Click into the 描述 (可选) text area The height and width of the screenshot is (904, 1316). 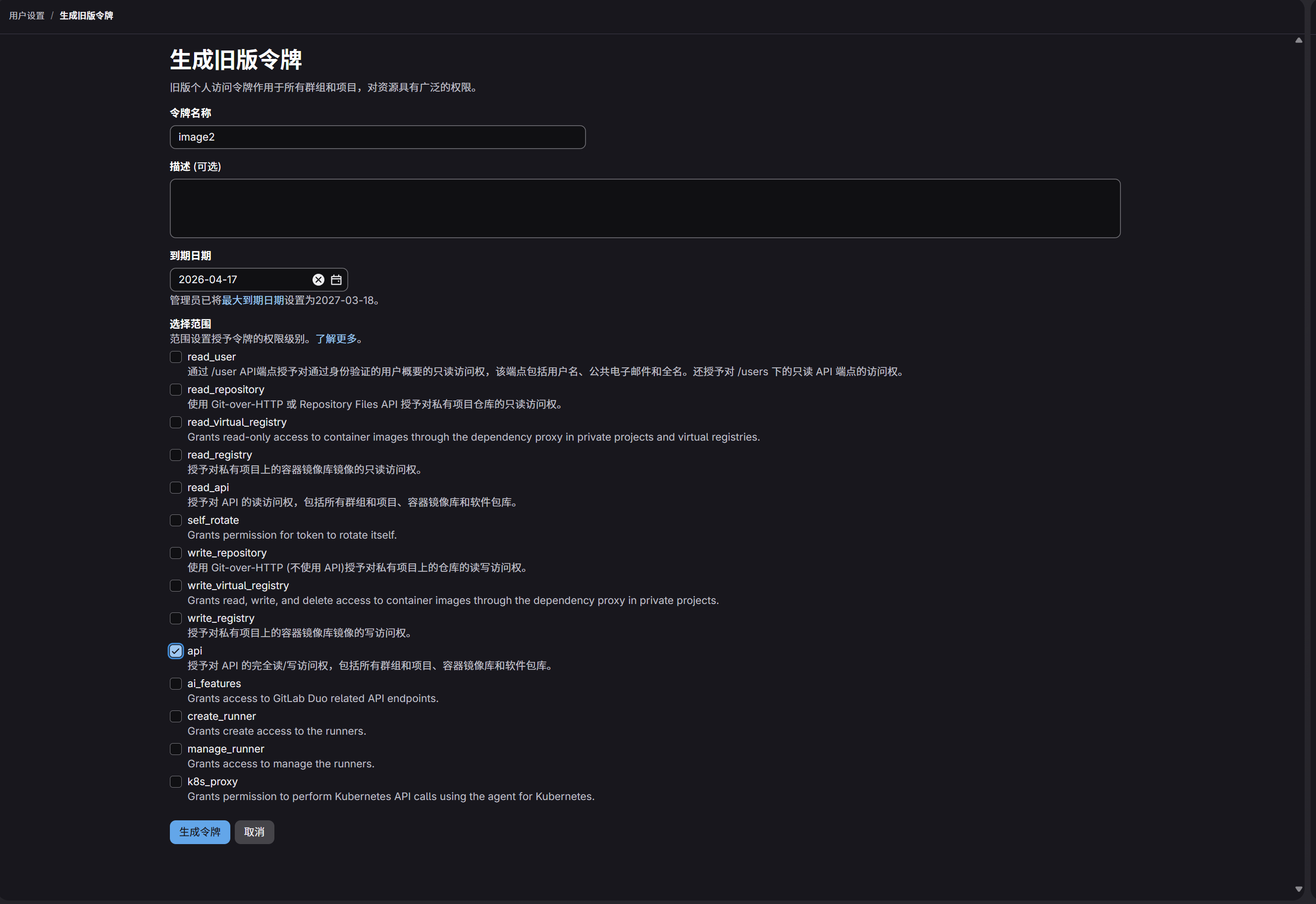[x=645, y=208]
